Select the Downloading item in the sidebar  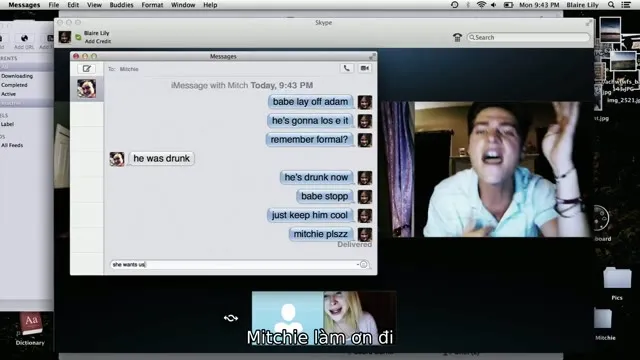17,76
